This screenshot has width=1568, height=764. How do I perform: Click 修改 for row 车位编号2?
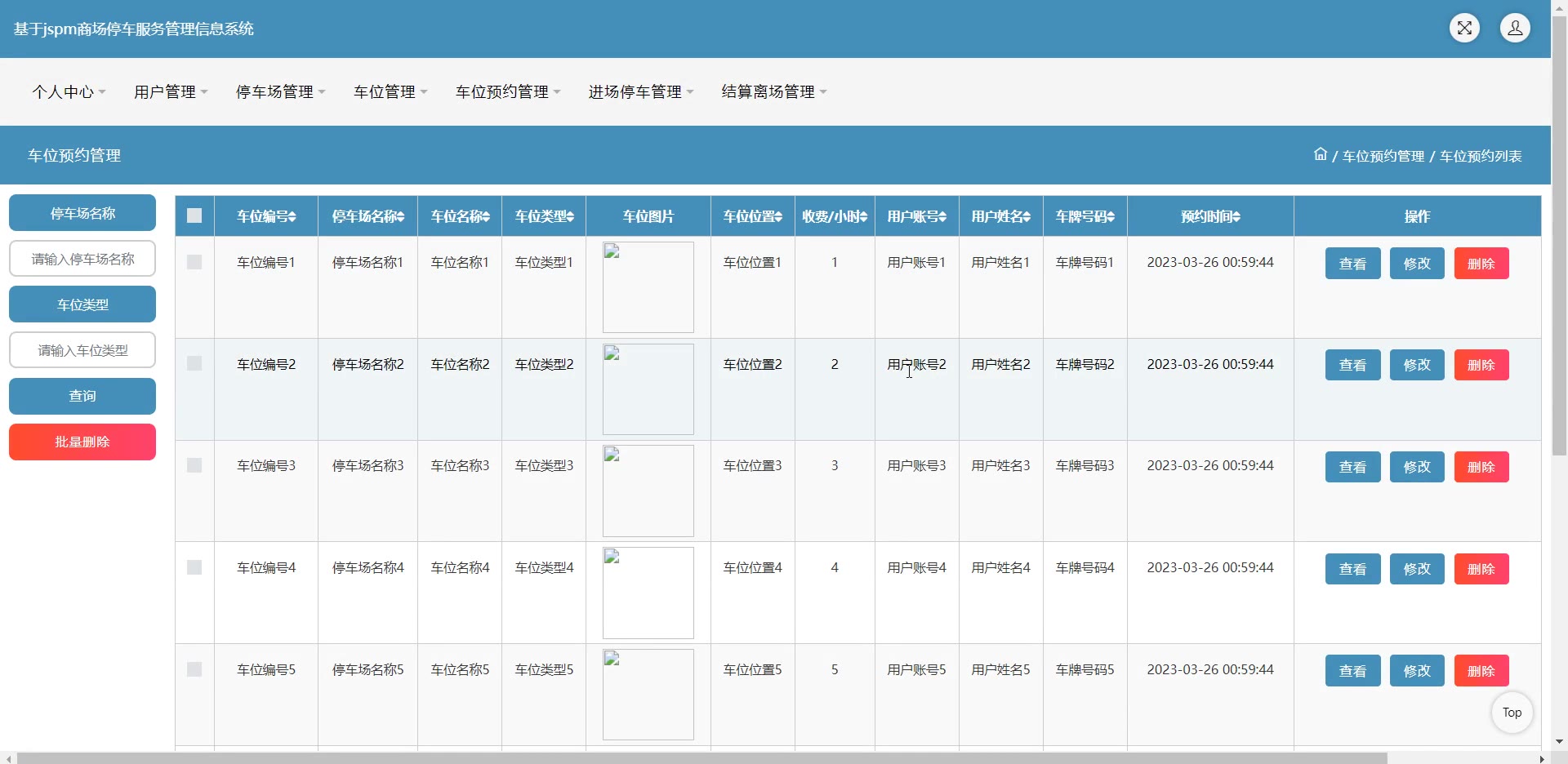click(1417, 365)
